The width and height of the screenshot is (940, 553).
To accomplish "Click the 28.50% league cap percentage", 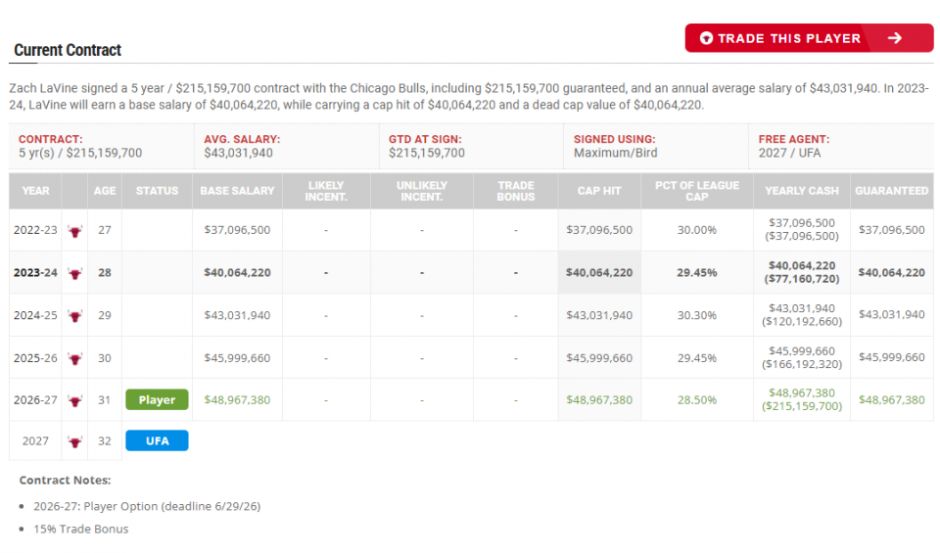I will point(697,399).
